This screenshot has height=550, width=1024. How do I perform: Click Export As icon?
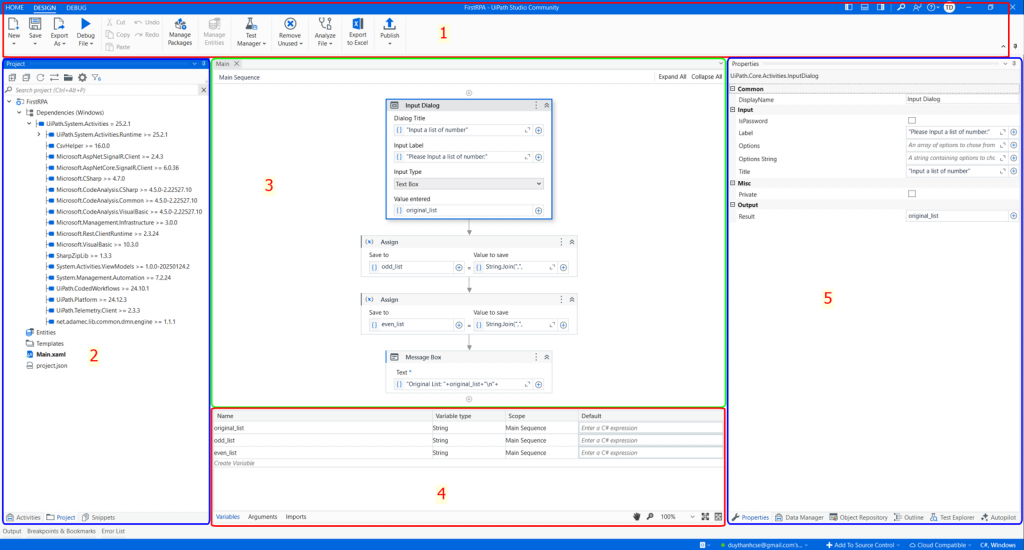click(x=59, y=24)
